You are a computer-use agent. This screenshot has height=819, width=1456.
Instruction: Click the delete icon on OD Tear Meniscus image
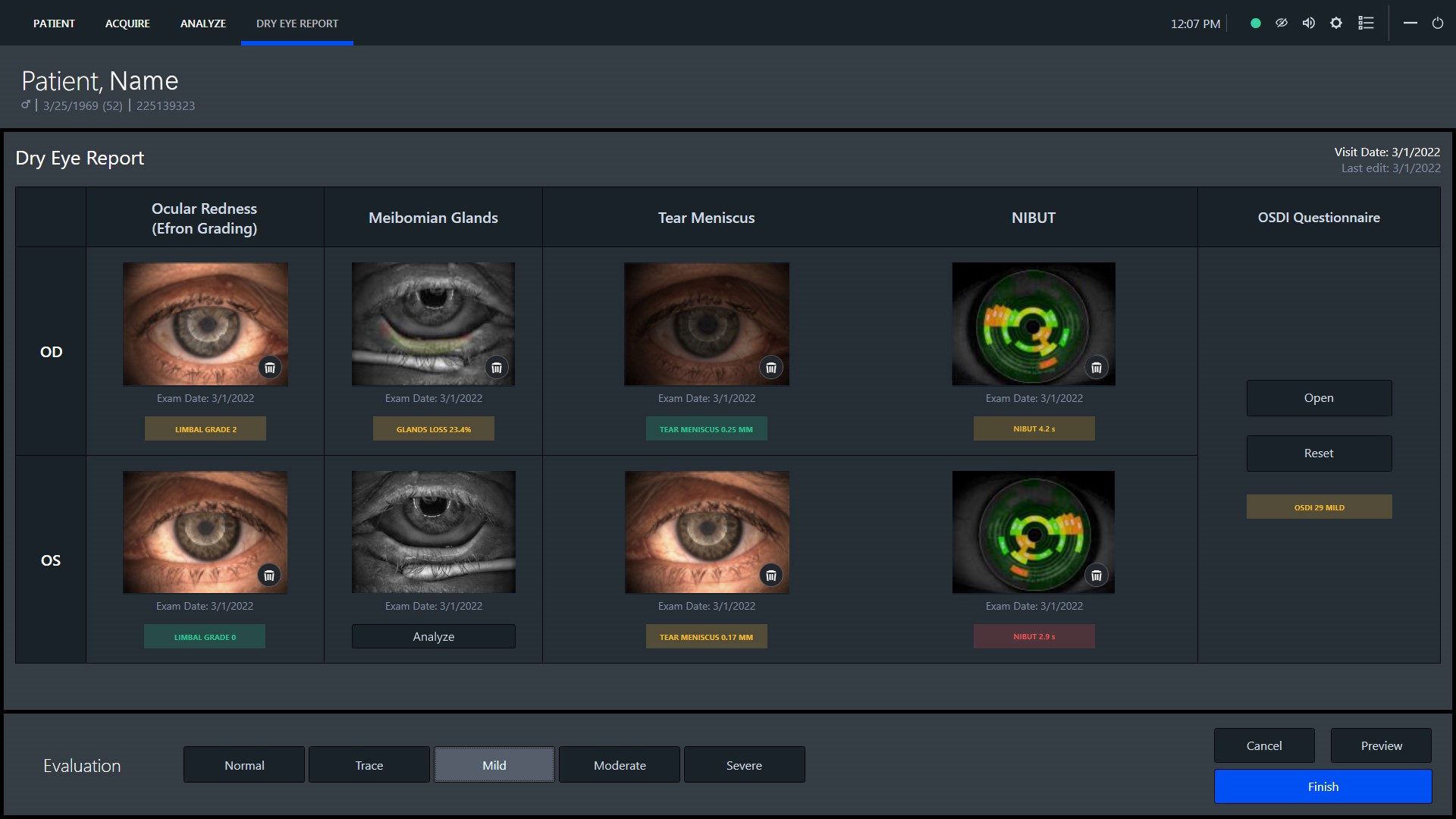click(x=771, y=367)
